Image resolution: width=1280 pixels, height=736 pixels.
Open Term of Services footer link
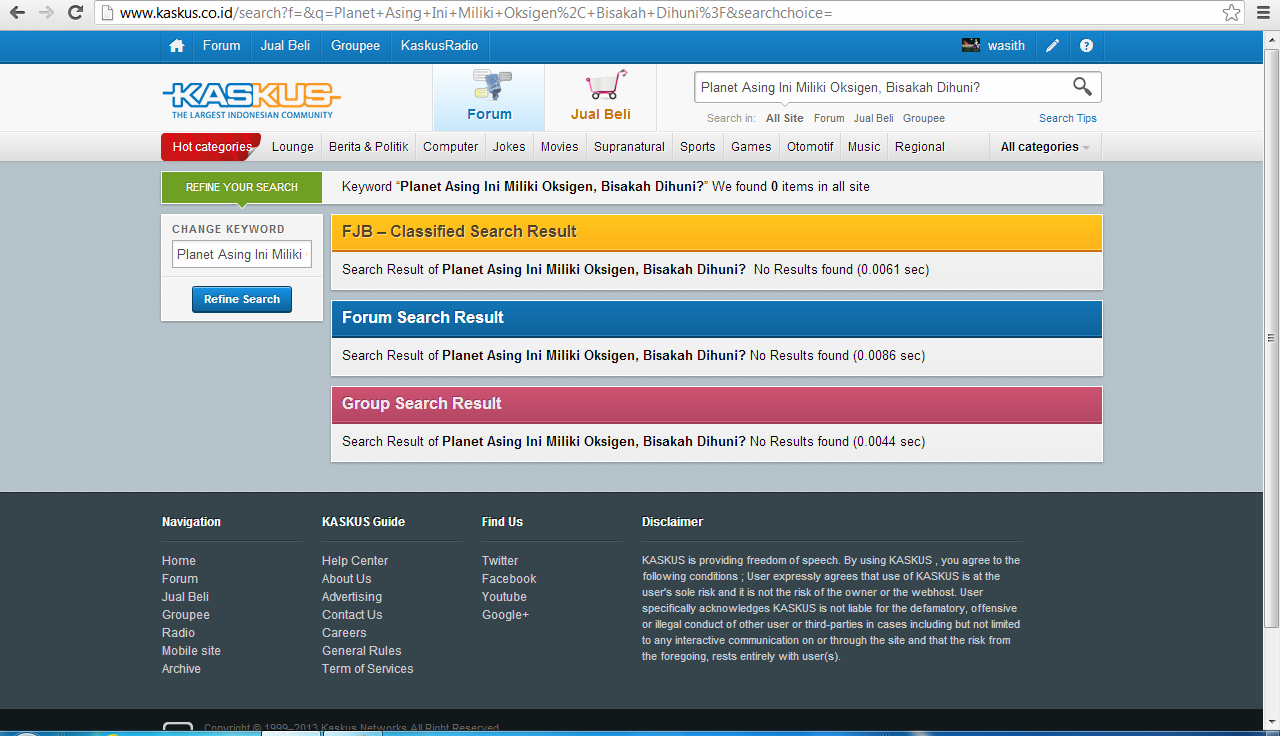(x=367, y=669)
